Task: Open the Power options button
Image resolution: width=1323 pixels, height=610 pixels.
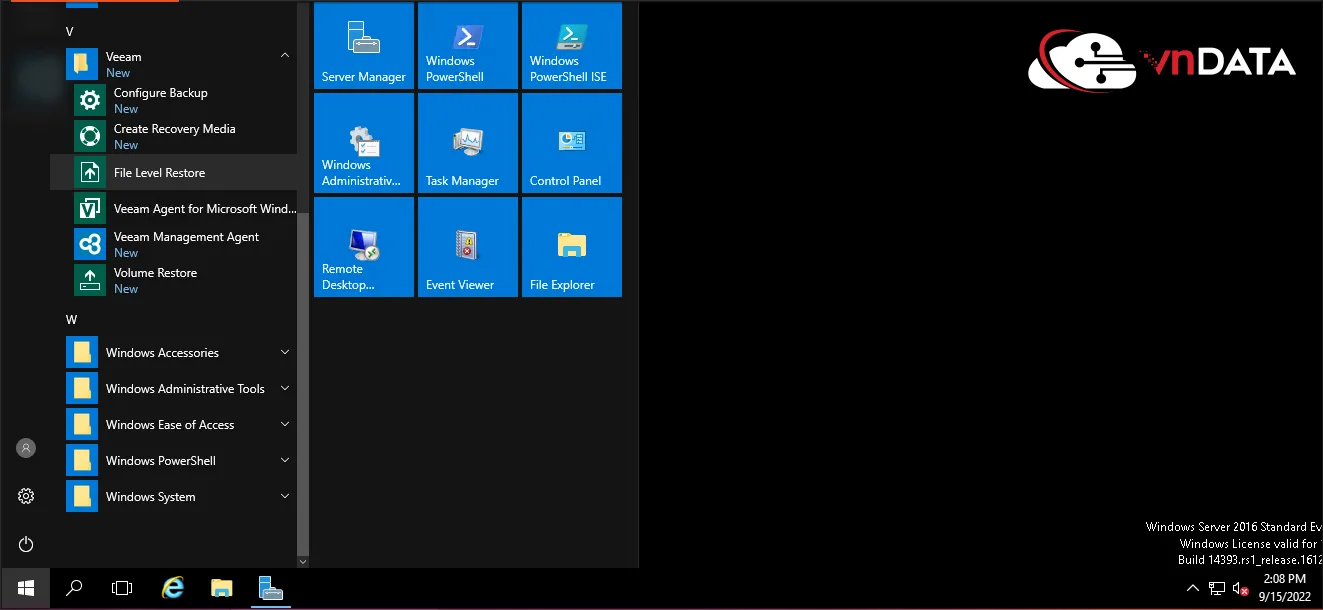Action: 26,544
